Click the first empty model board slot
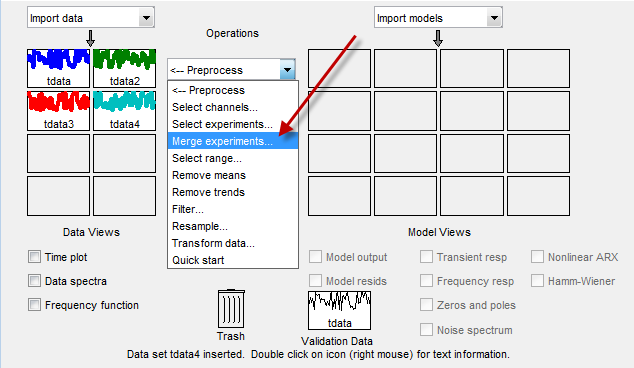This screenshot has height=368, width=634. point(339,68)
